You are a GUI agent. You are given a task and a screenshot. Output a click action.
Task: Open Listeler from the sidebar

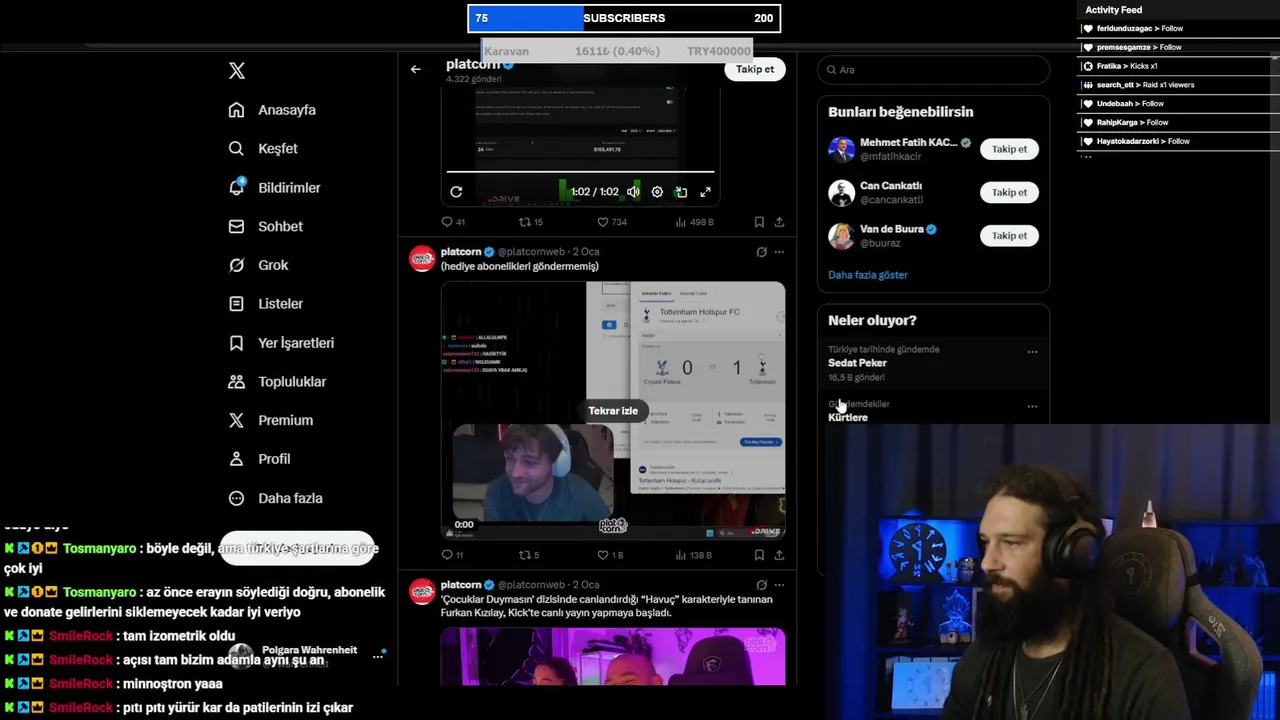[x=266, y=304]
